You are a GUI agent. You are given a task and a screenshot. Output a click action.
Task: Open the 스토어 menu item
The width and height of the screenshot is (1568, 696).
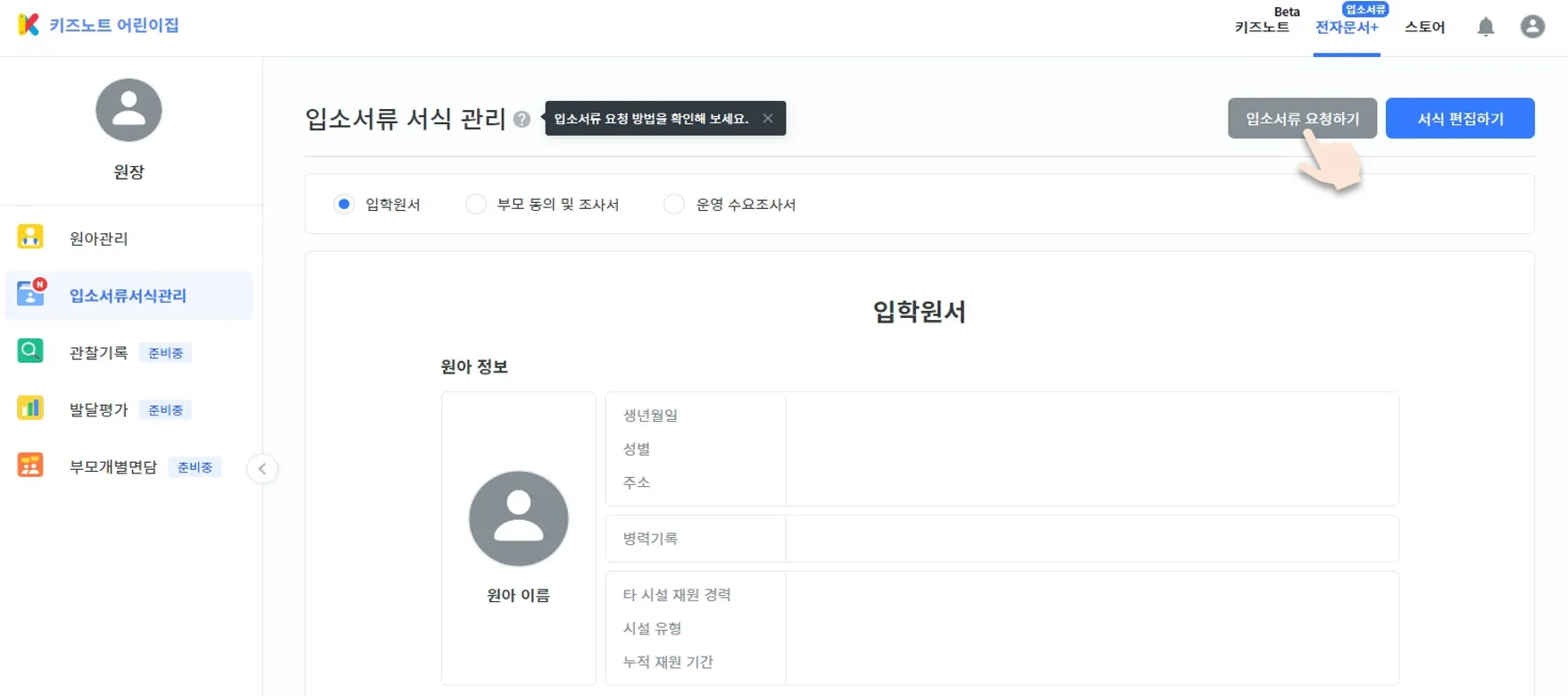point(1424,27)
